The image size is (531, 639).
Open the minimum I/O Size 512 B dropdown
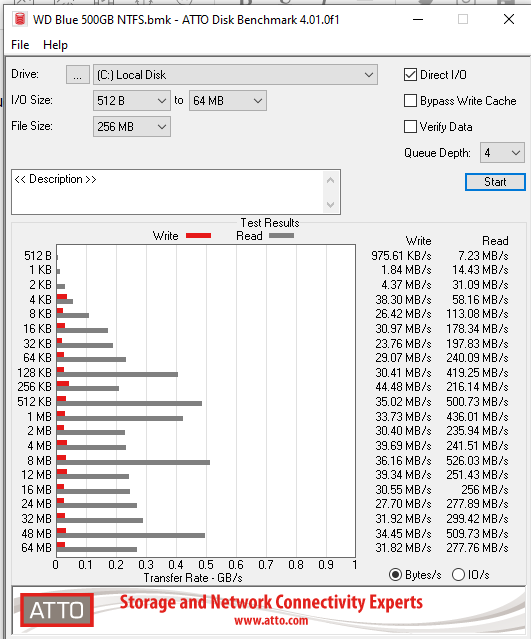132,101
